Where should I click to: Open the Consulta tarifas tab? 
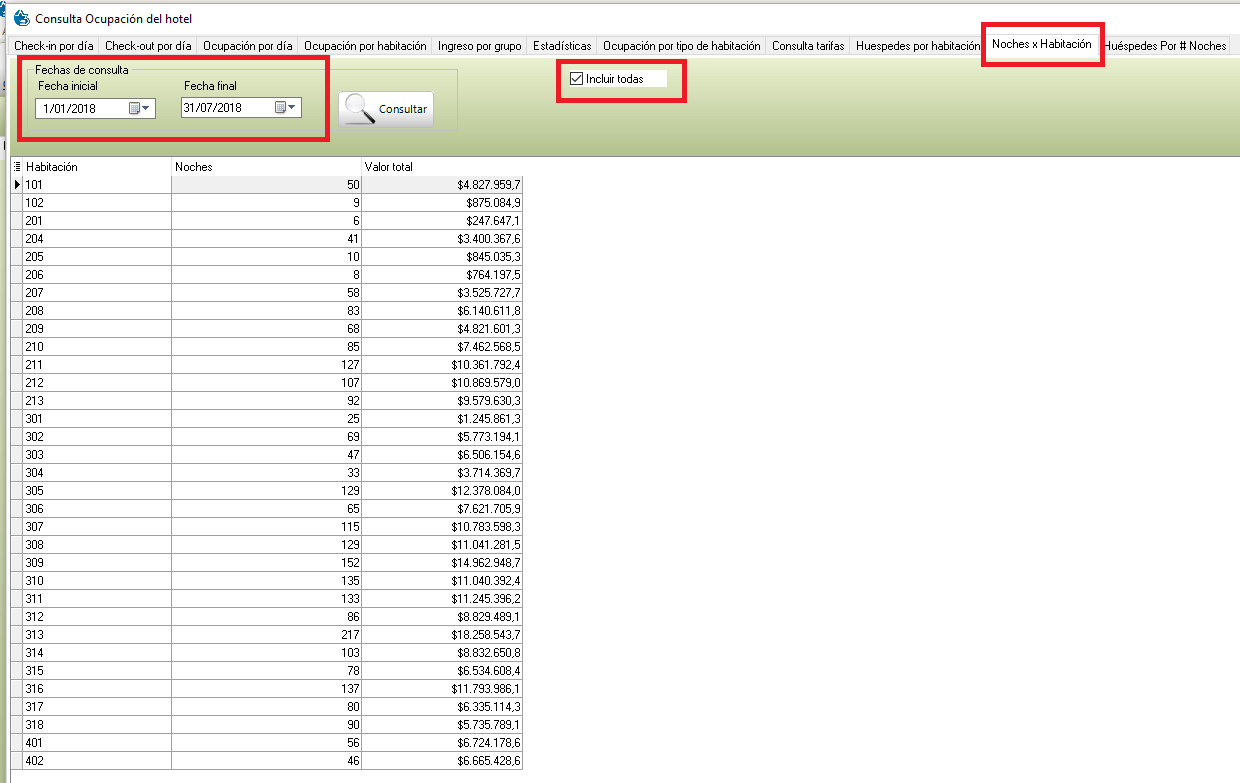[808, 46]
